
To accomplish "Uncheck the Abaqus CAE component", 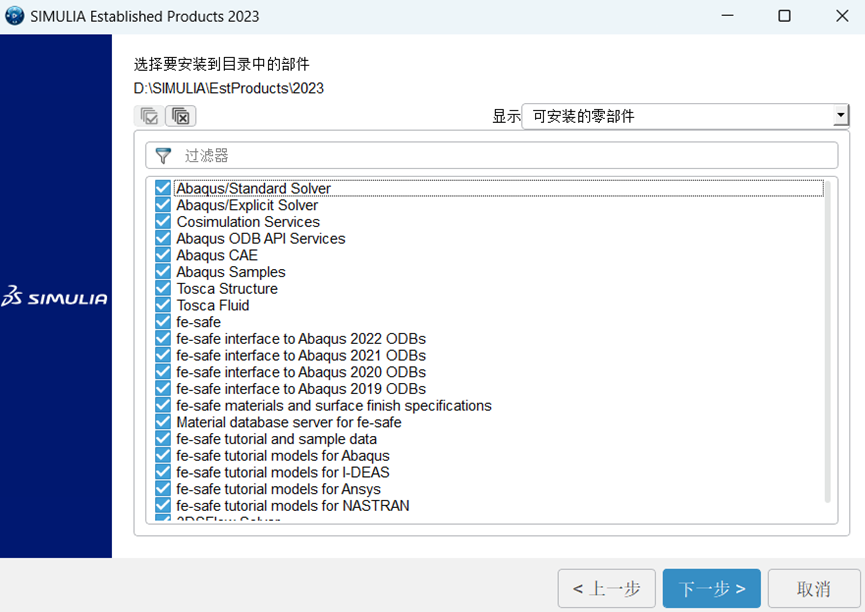I will click(x=163, y=255).
